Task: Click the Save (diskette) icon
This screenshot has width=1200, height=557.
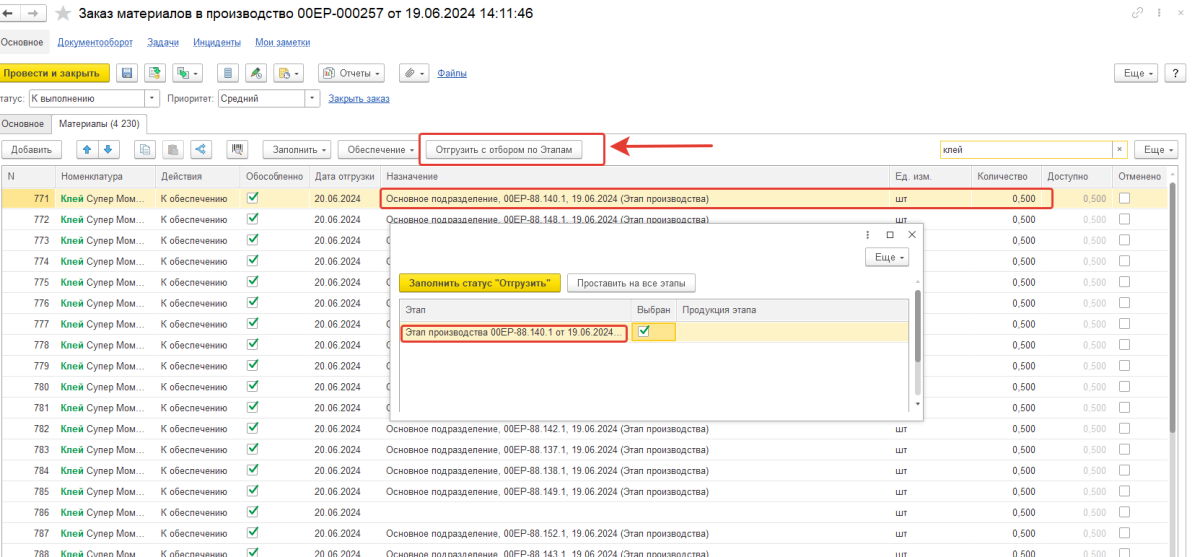Action: click(127, 73)
